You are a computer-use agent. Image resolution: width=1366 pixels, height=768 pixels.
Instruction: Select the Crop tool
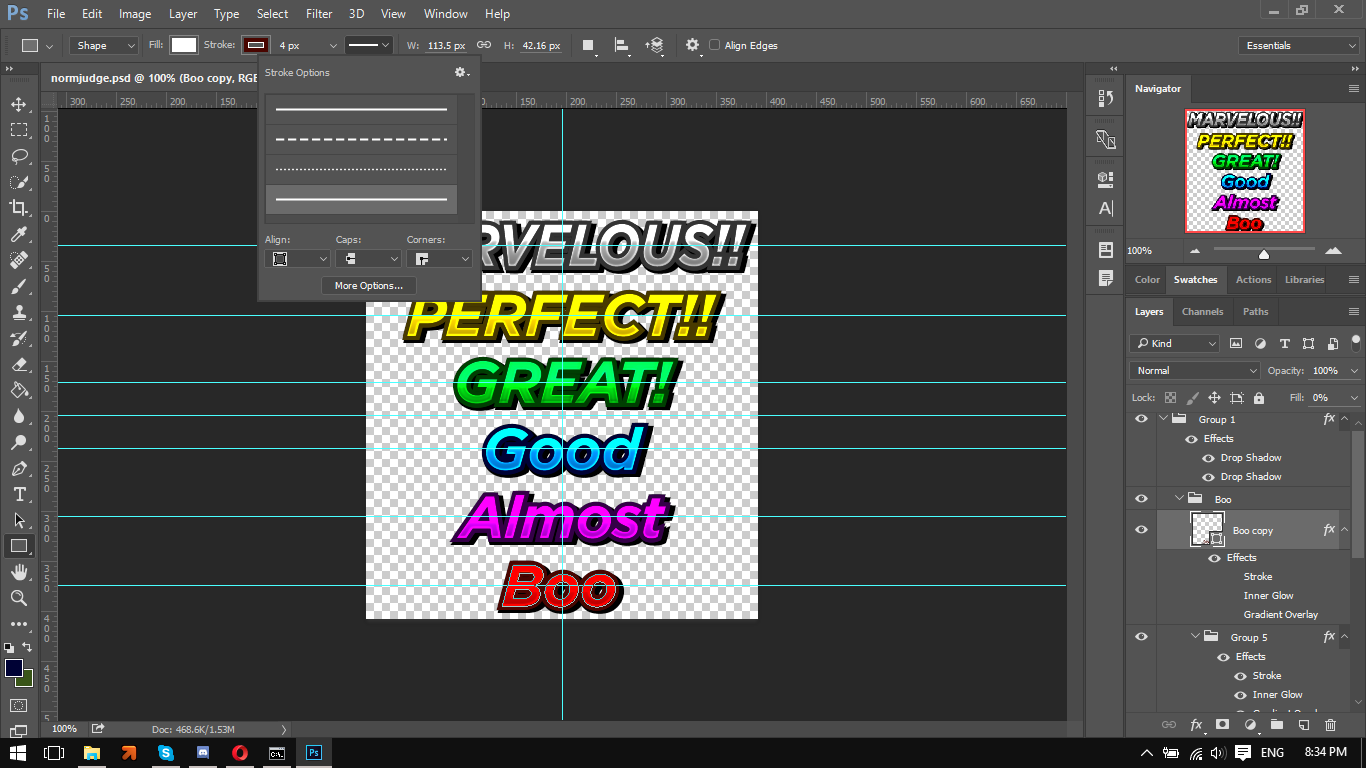pos(19,208)
